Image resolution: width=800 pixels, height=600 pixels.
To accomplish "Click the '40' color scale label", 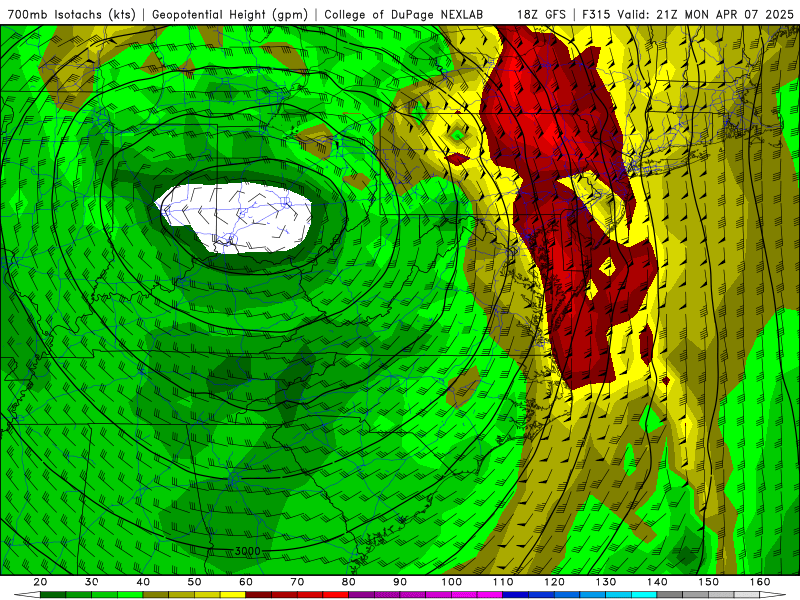I will click(x=143, y=582).
